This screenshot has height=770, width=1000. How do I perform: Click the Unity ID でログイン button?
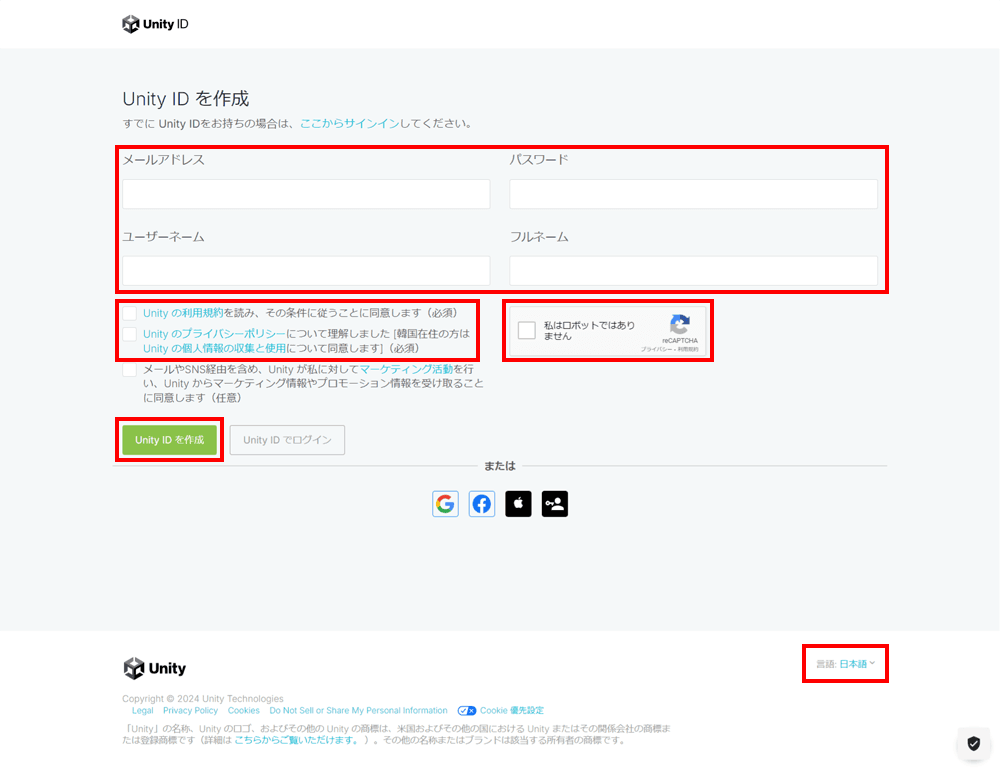[287, 440]
